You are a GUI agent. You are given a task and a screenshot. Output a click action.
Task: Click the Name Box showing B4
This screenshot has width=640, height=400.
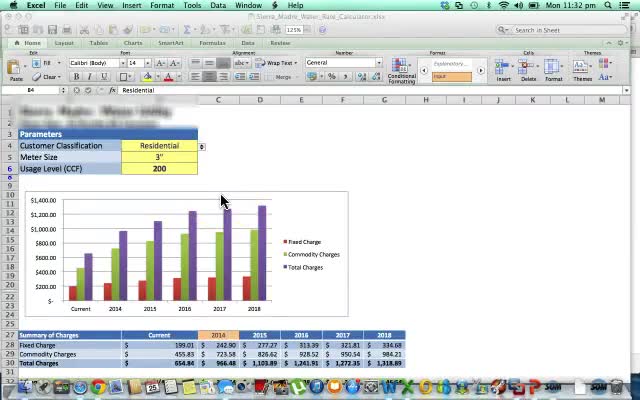[x=31, y=90]
